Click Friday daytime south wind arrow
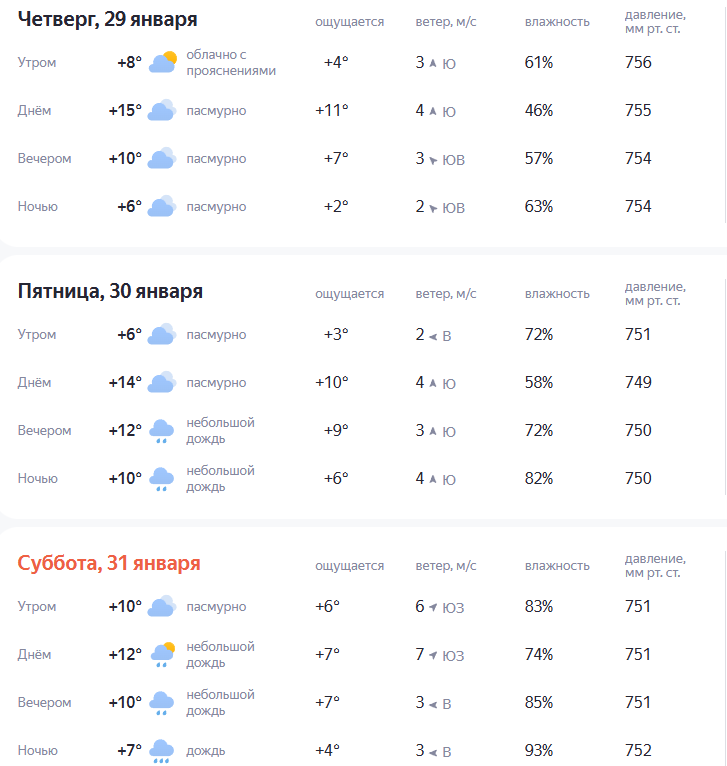 (x=433, y=383)
